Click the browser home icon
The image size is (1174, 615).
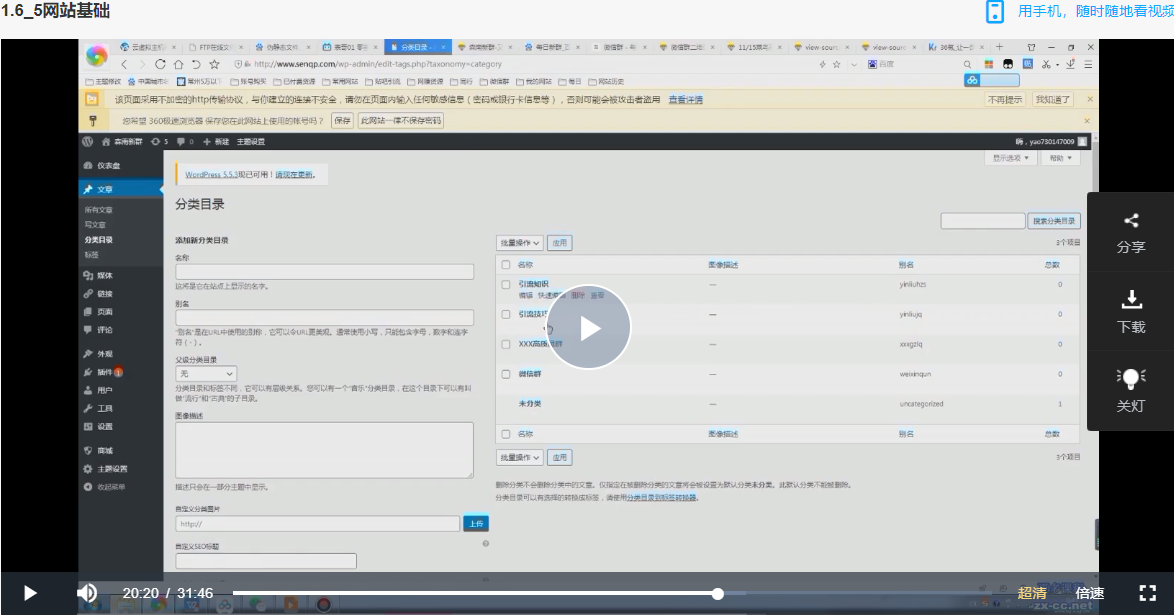tap(178, 64)
